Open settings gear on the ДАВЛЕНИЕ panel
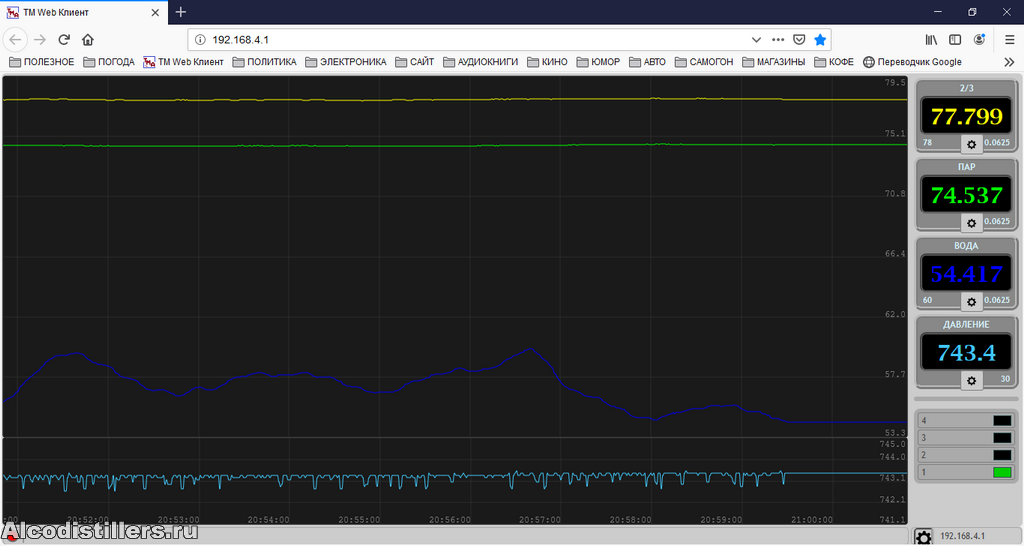The width and height of the screenshot is (1024, 546). tap(971, 380)
